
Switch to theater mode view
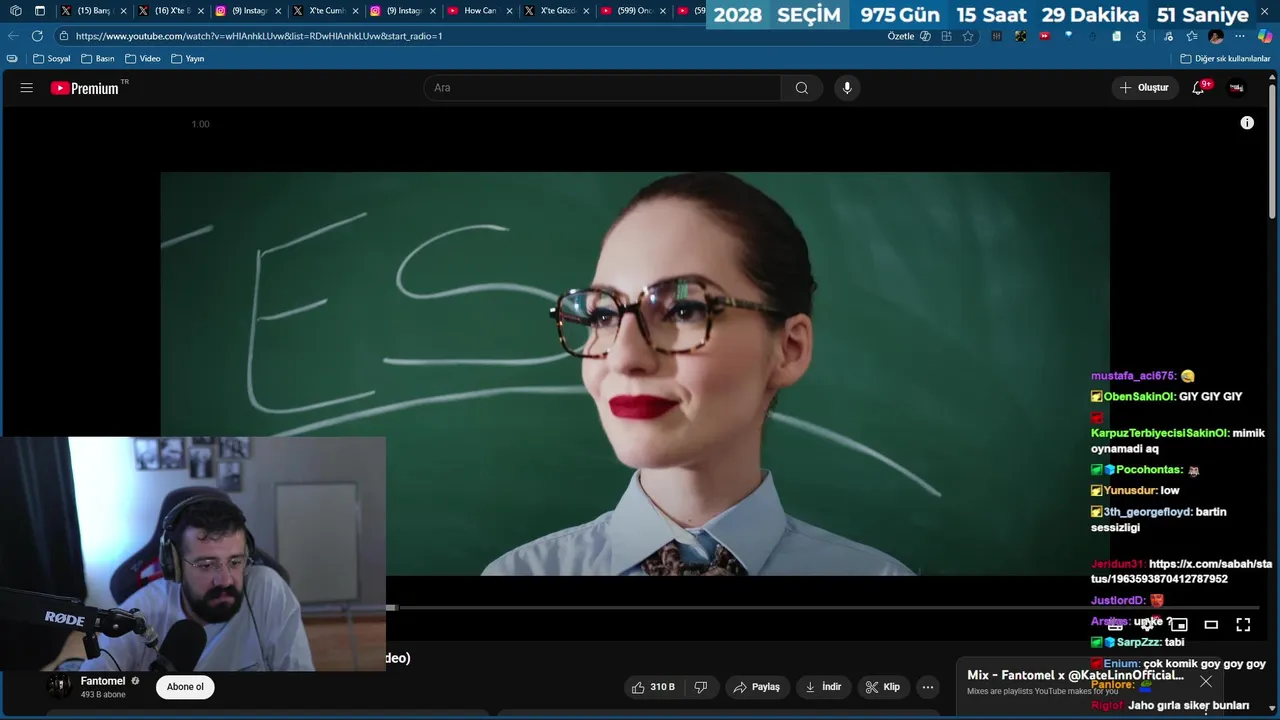1211,625
